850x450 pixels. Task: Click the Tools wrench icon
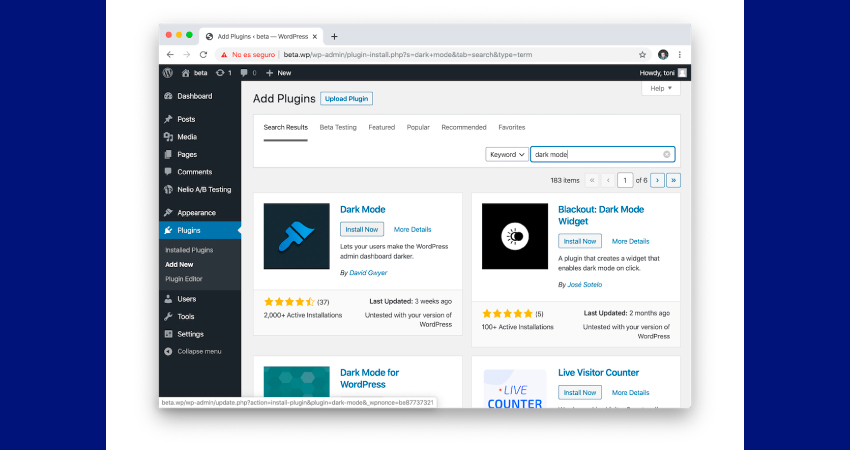[x=169, y=317]
